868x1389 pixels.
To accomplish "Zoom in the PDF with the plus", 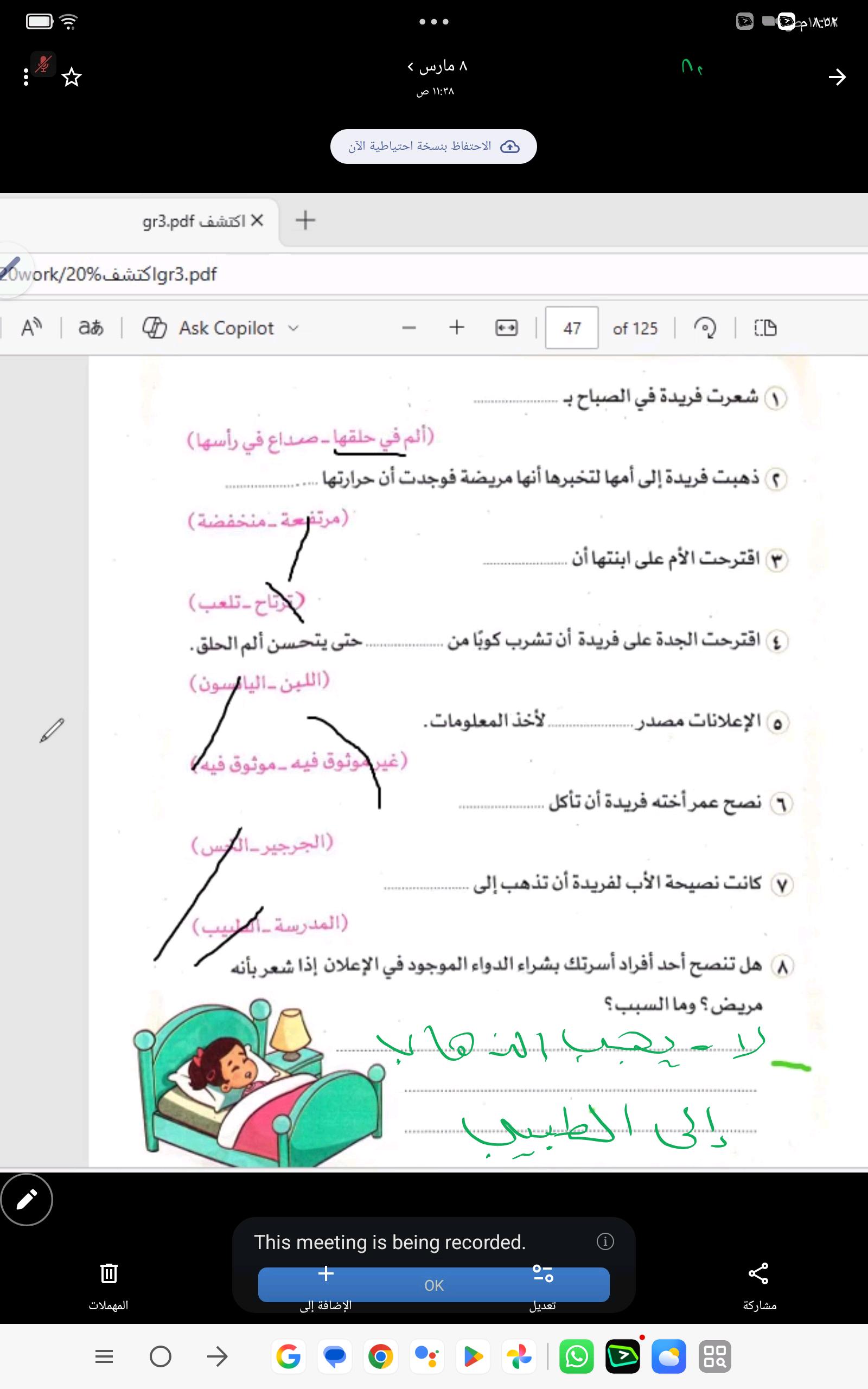I will click(456, 328).
